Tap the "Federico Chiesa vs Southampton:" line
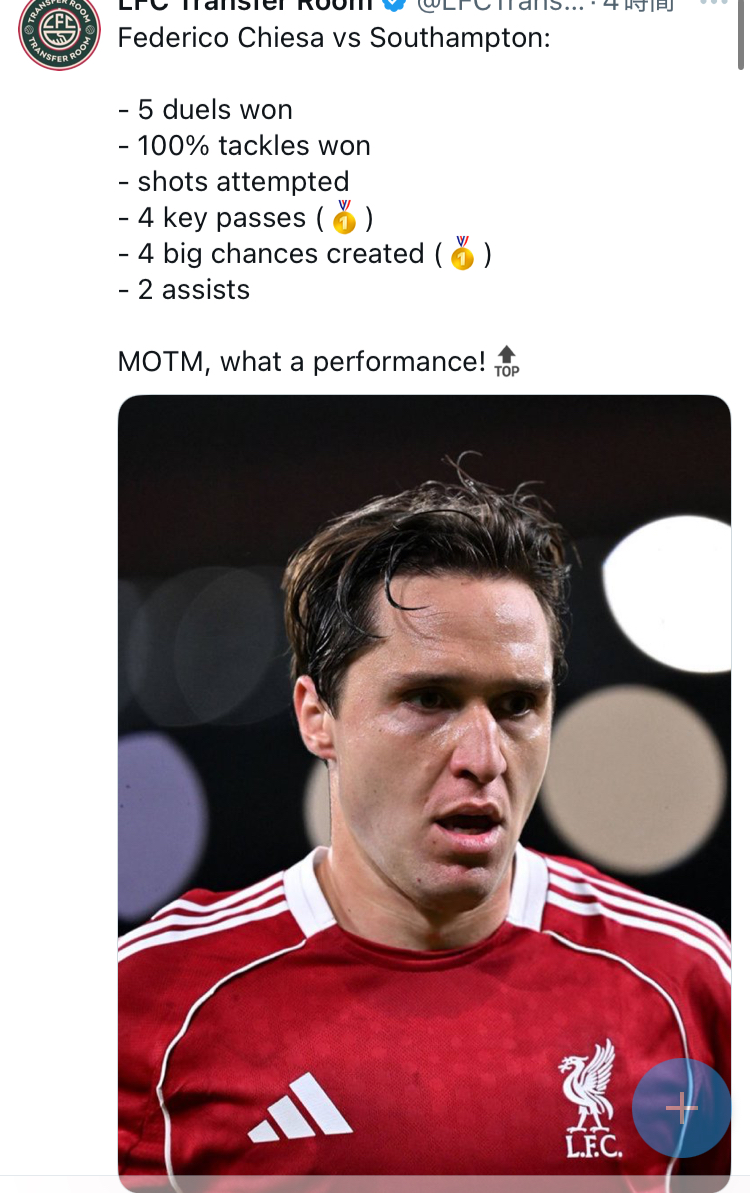750x1193 pixels. tap(334, 39)
